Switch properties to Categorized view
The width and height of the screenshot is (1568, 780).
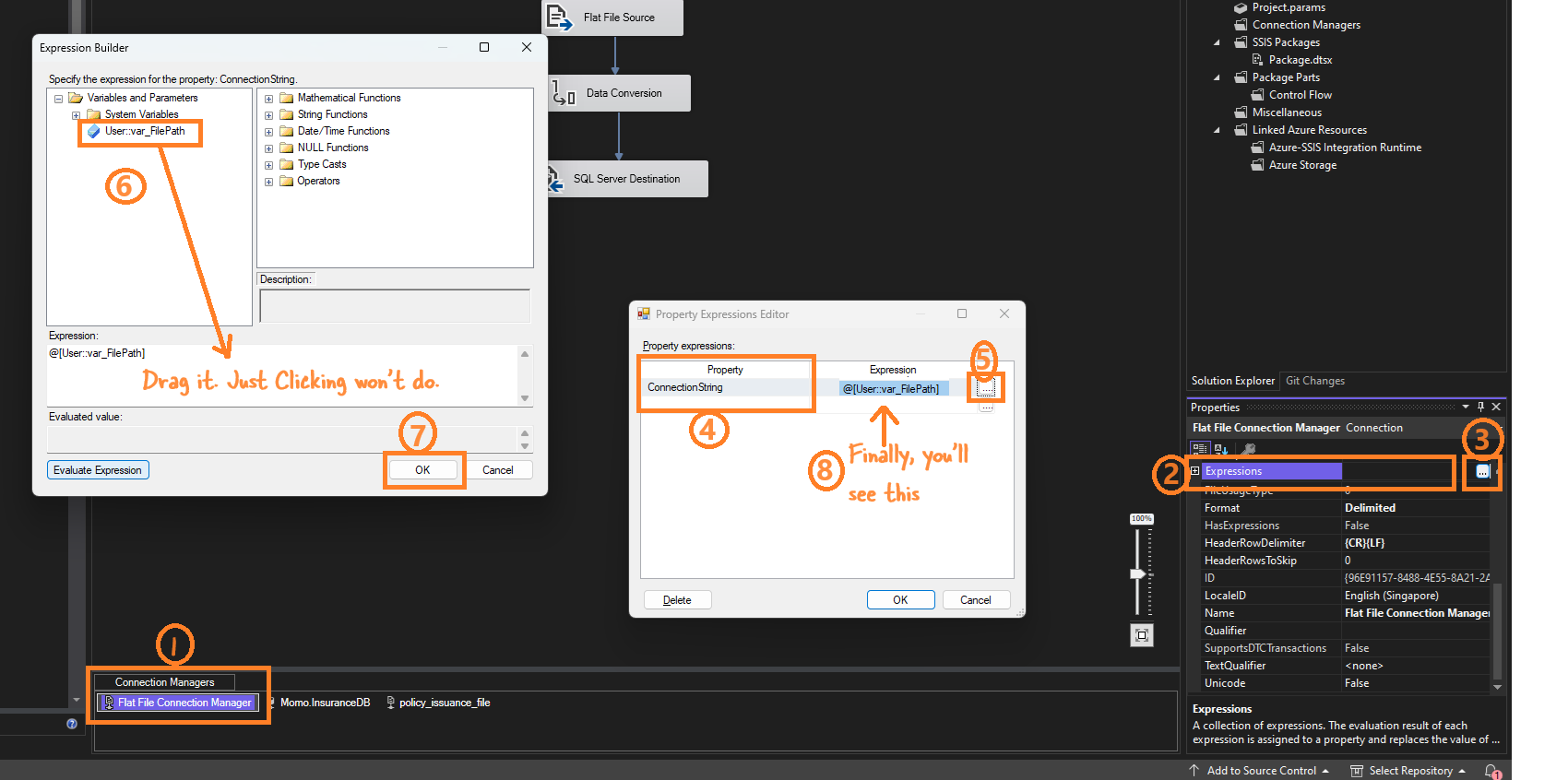pos(1200,449)
